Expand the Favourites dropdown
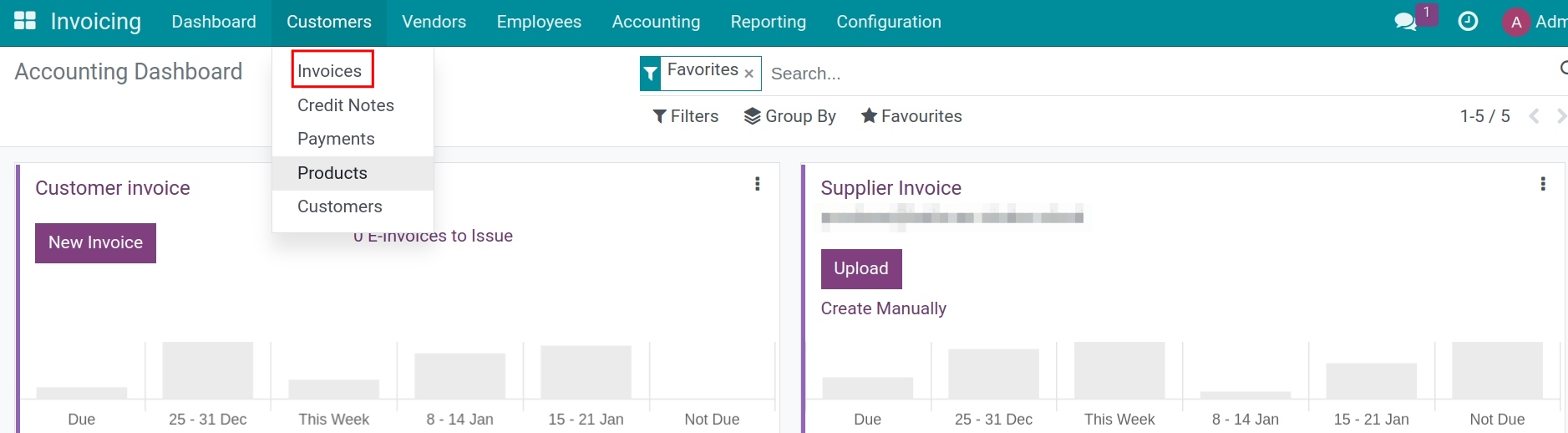This screenshot has width=1568, height=433. coord(911,116)
